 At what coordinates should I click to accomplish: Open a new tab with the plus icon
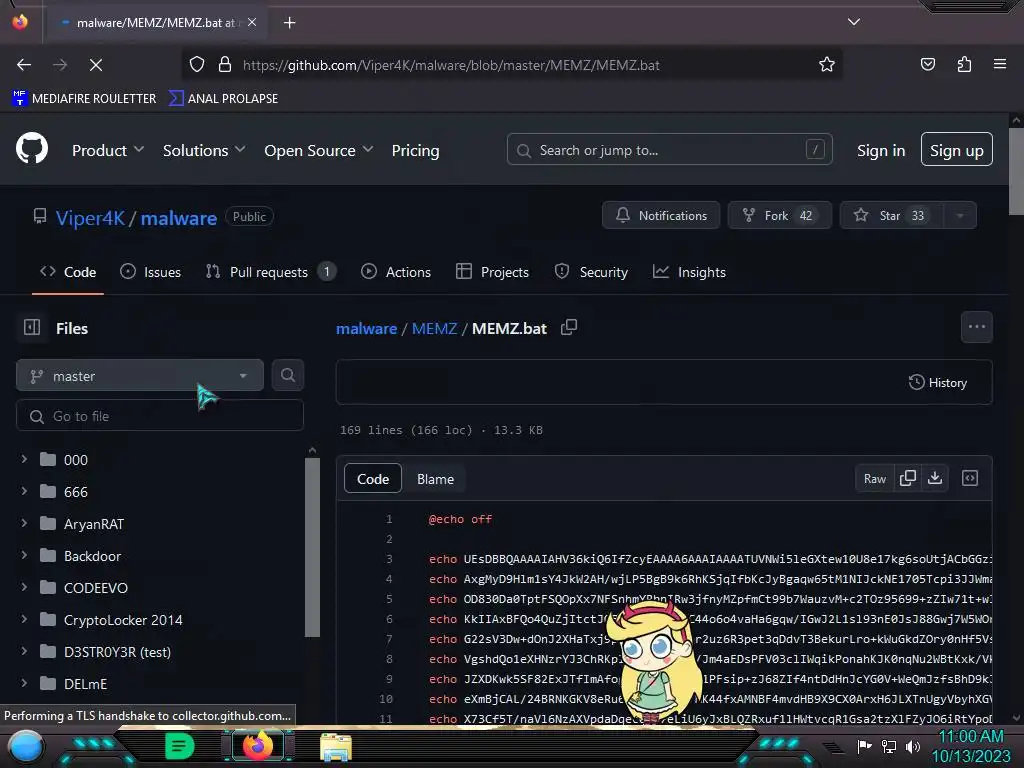[289, 23]
